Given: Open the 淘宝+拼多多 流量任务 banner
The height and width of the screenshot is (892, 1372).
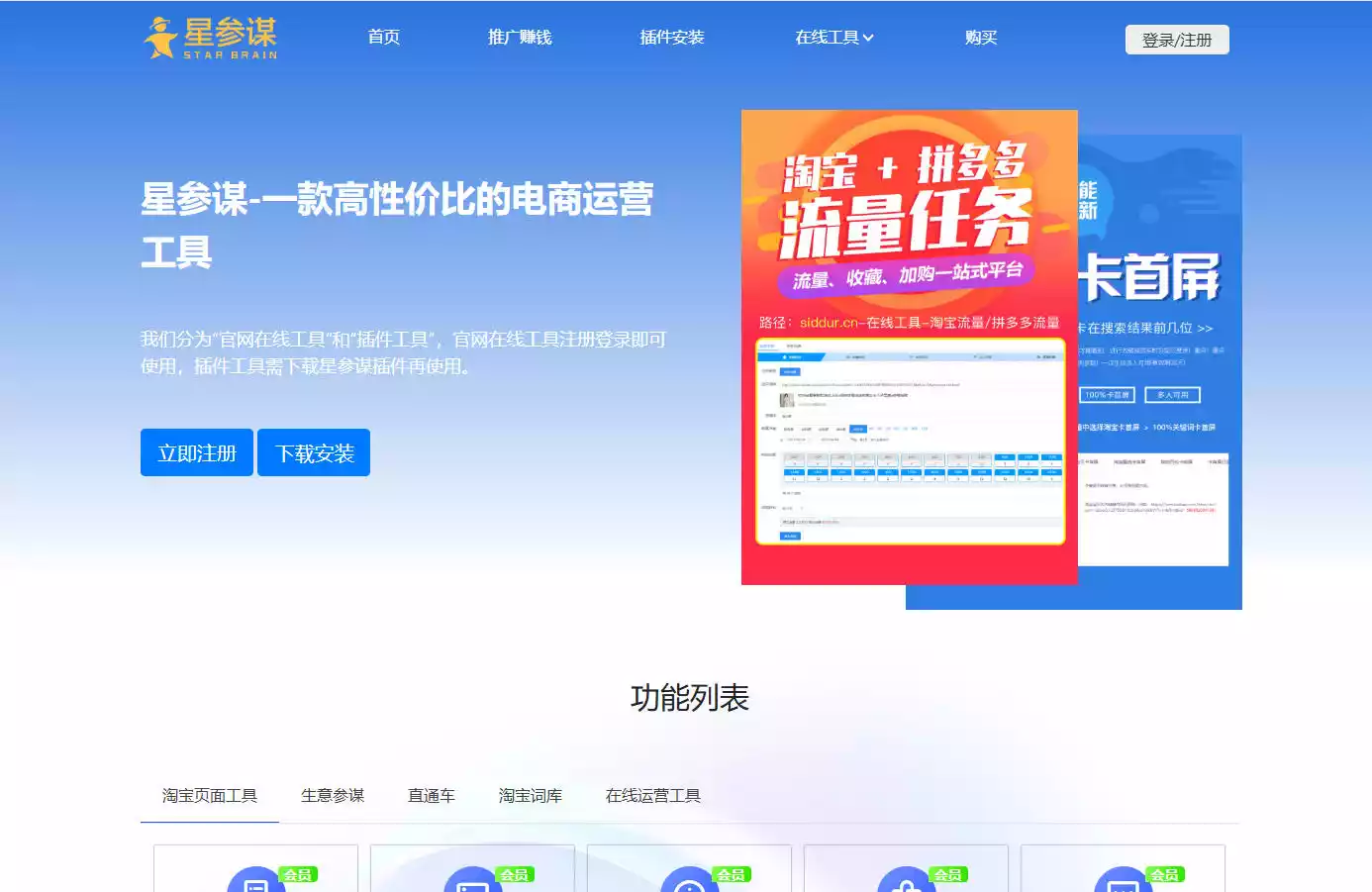Looking at the screenshot, I should [910, 347].
